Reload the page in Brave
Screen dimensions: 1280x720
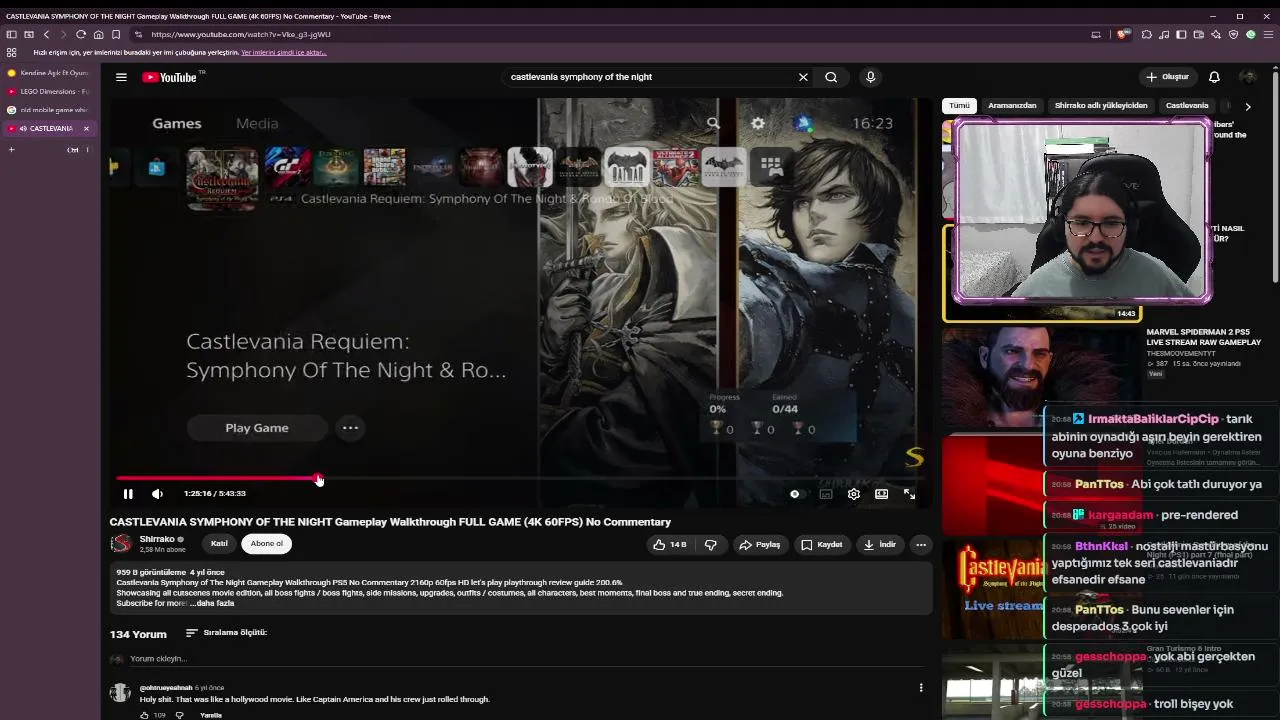[x=81, y=34]
